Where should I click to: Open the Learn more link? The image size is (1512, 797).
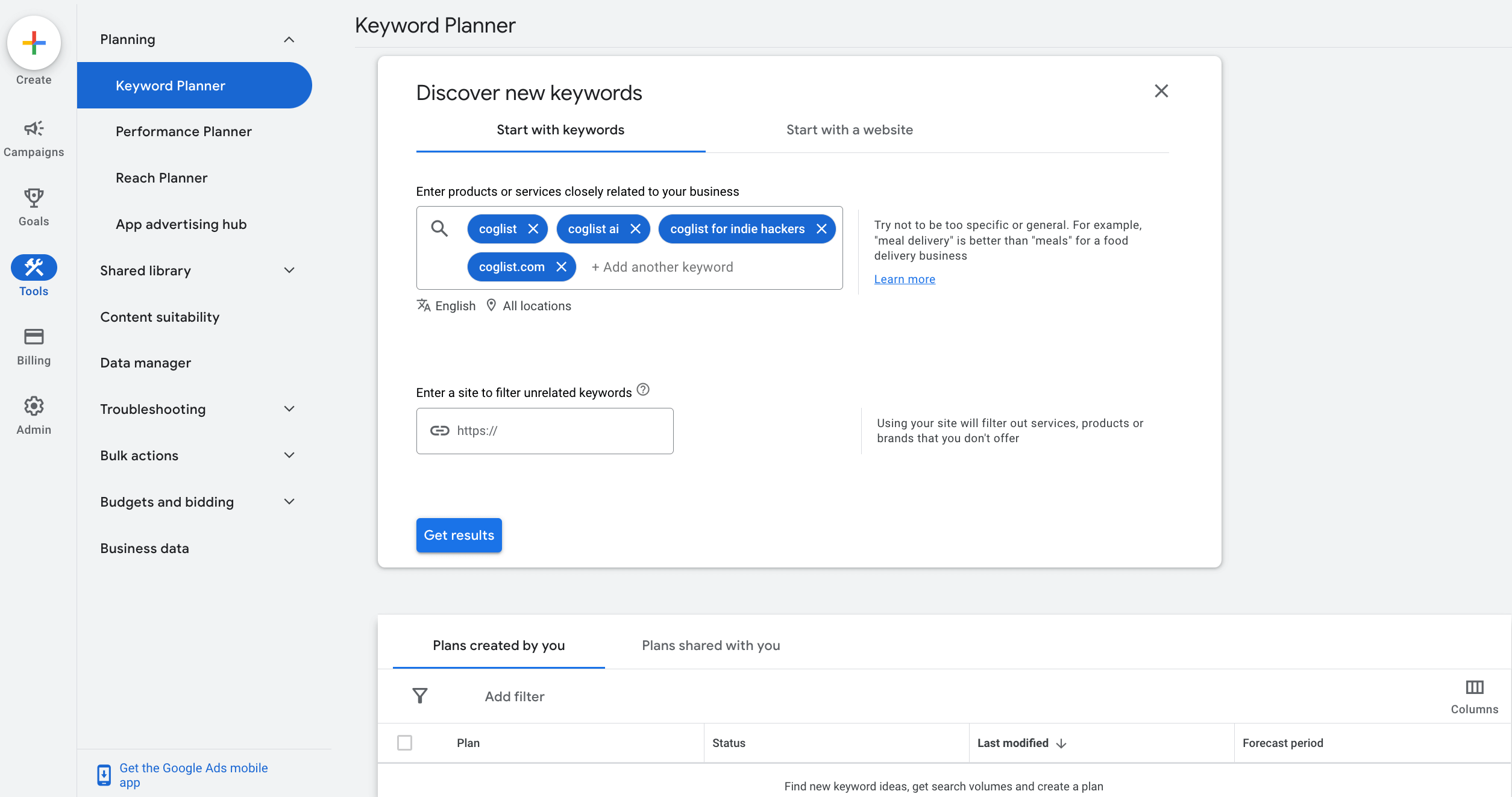905,279
